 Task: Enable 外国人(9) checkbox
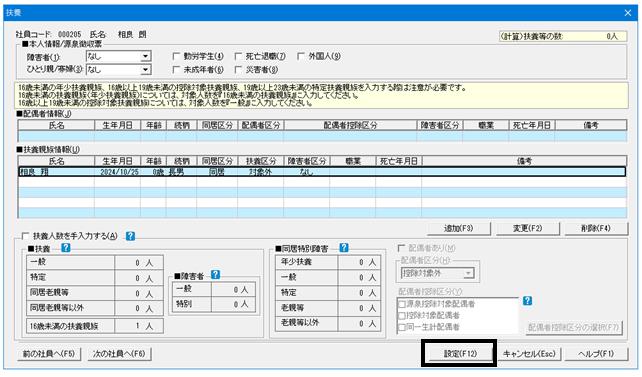coord(301,56)
